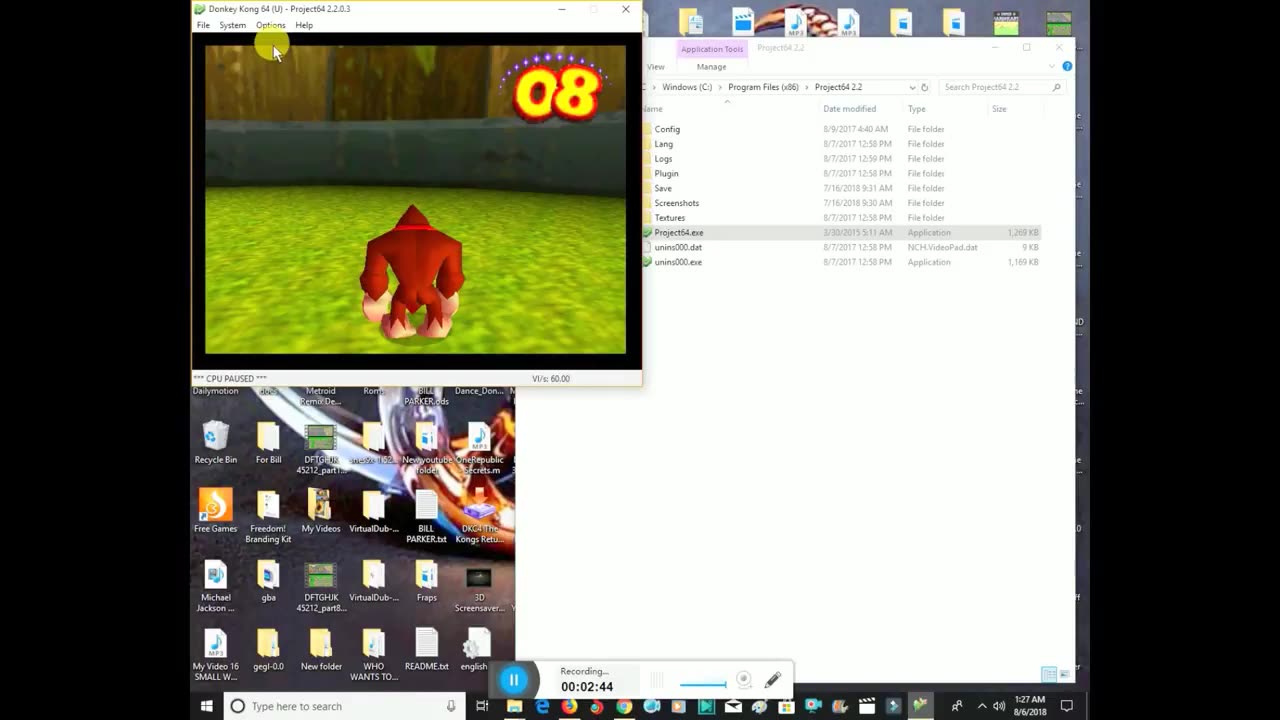Open the taskbar volume control
This screenshot has height=720, width=1280.
tap(999, 706)
